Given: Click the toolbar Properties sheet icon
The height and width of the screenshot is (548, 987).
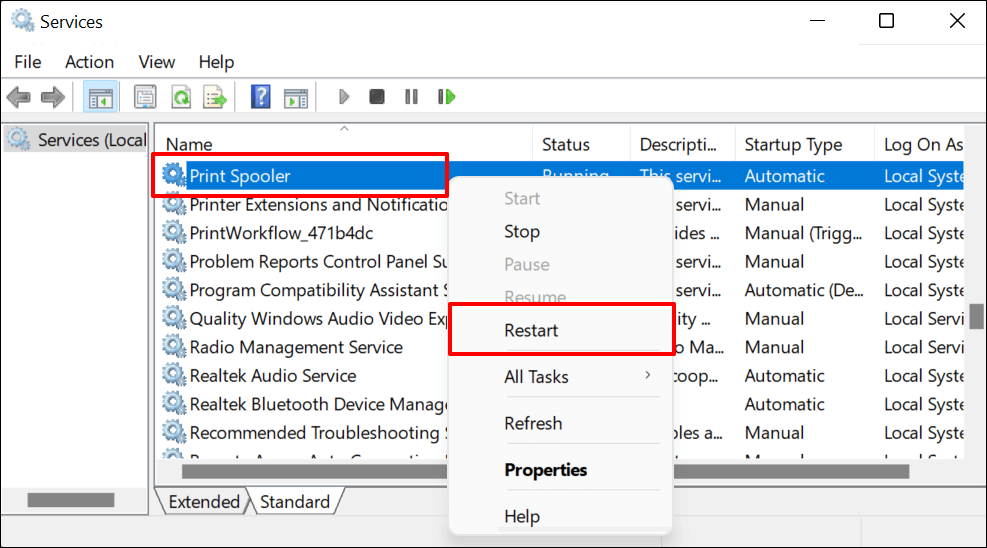Looking at the screenshot, I should point(145,97).
